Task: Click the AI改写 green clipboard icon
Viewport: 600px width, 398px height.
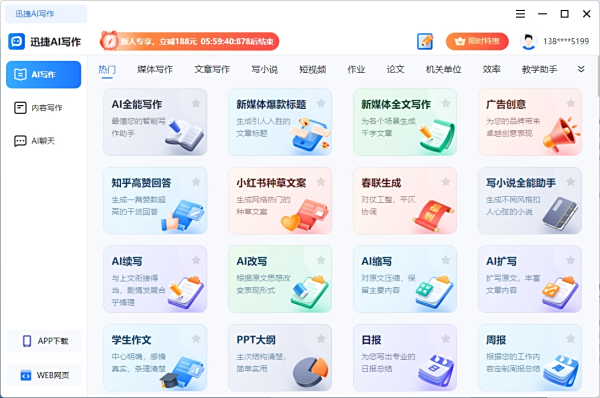Action: (x=310, y=292)
